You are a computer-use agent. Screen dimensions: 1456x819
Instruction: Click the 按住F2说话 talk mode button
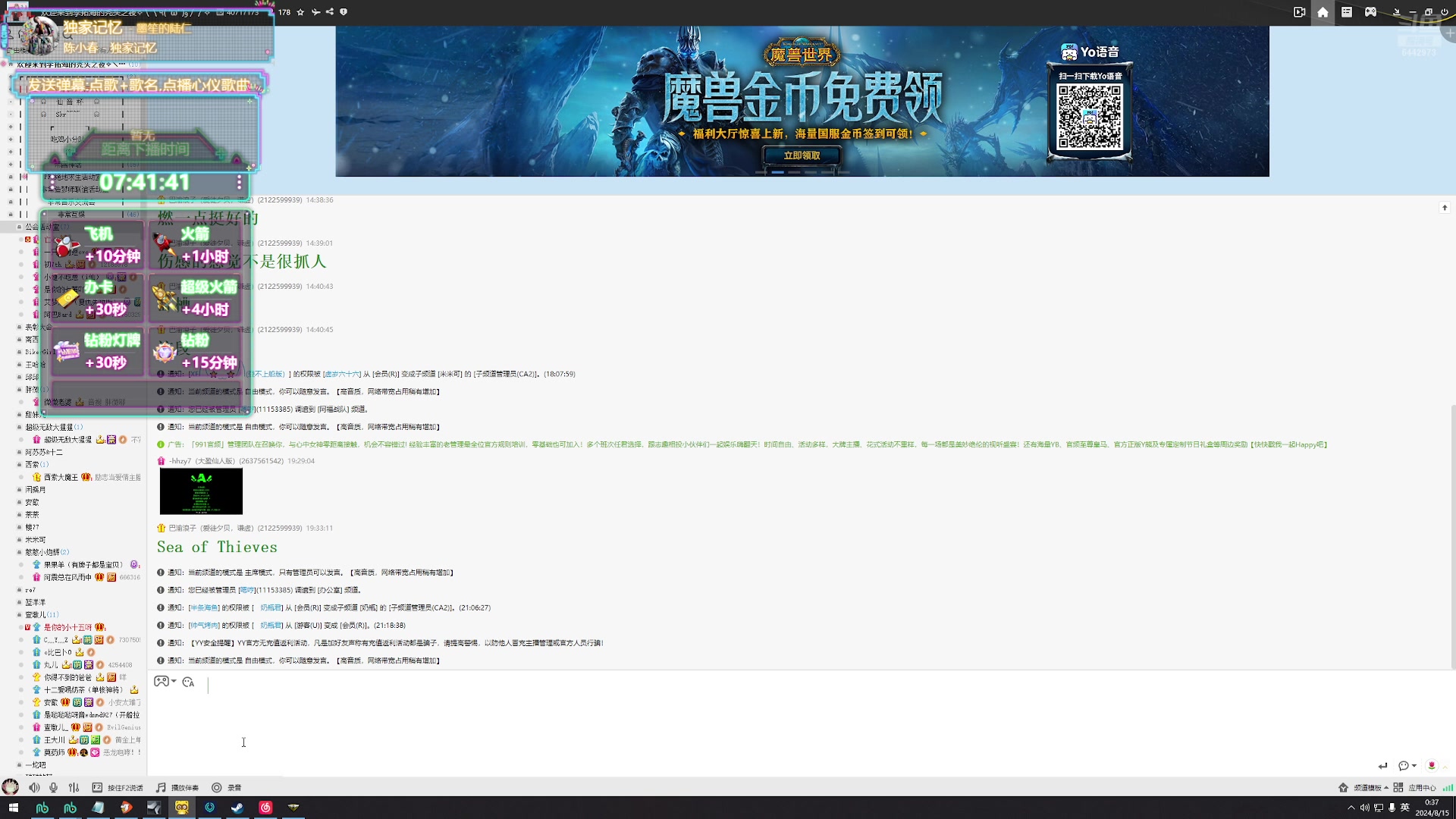[118, 788]
